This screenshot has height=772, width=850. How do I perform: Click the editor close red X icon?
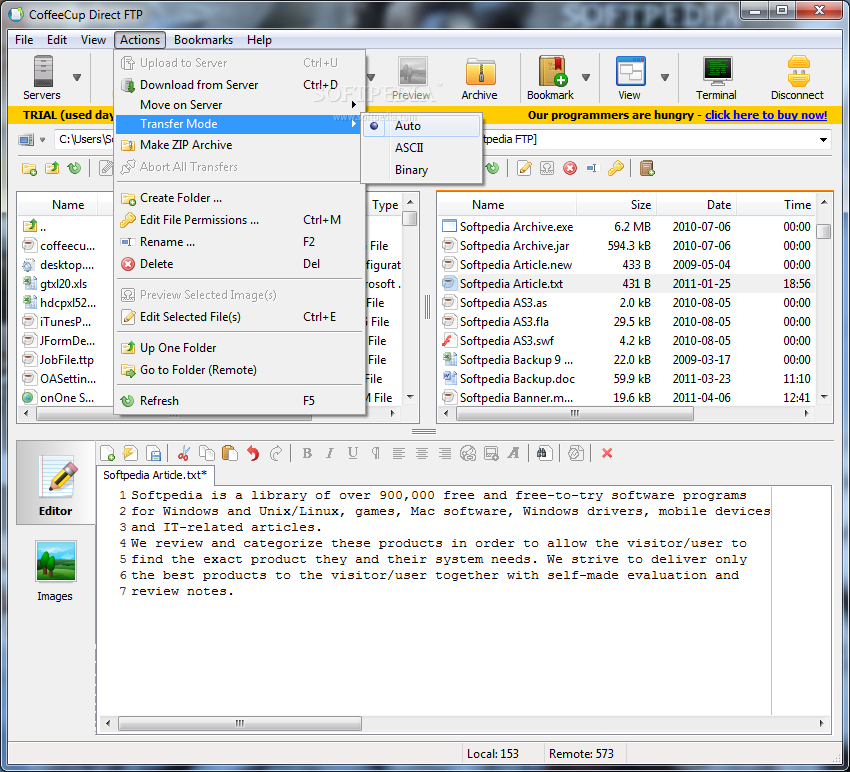pyautogui.click(x=607, y=453)
